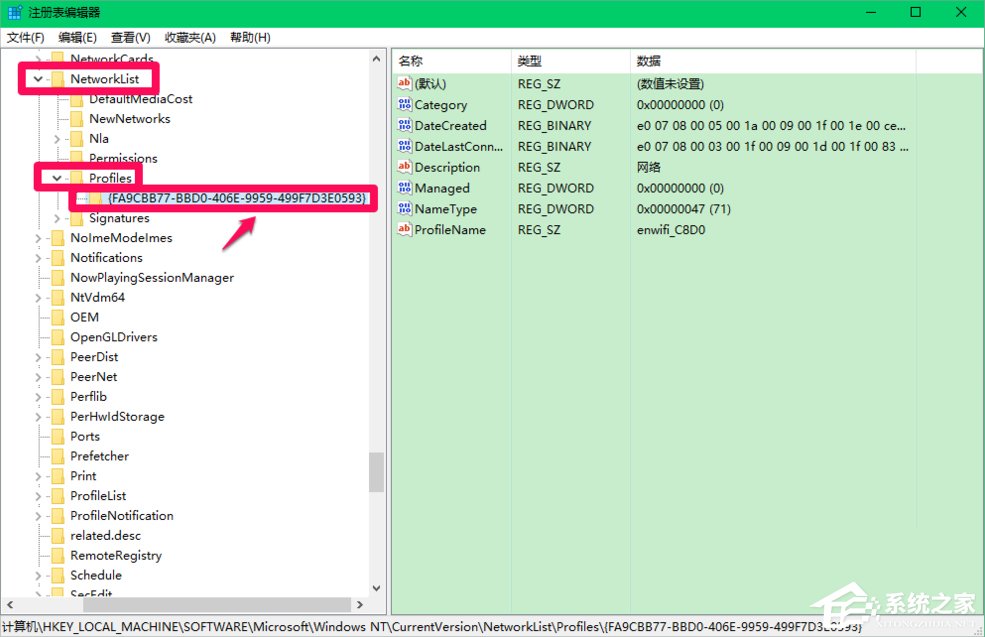Click the DWORD icon beside Managed
Image resolution: width=985 pixels, height=637 pixels.
[403, 188]
